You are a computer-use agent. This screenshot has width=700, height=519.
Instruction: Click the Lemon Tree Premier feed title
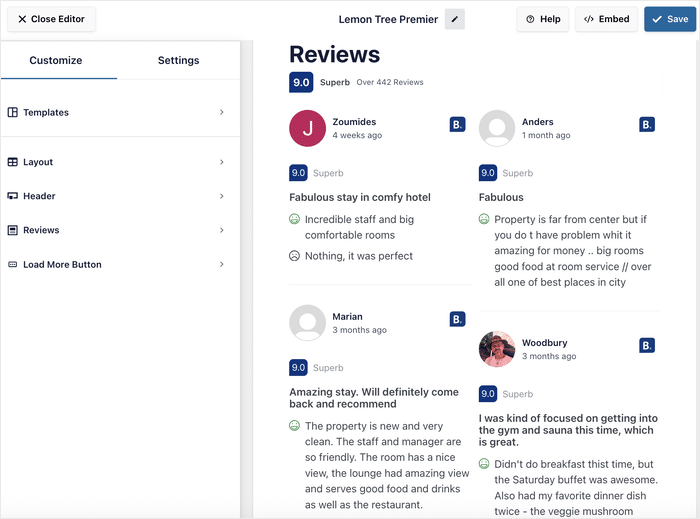(x=388, y=20)
